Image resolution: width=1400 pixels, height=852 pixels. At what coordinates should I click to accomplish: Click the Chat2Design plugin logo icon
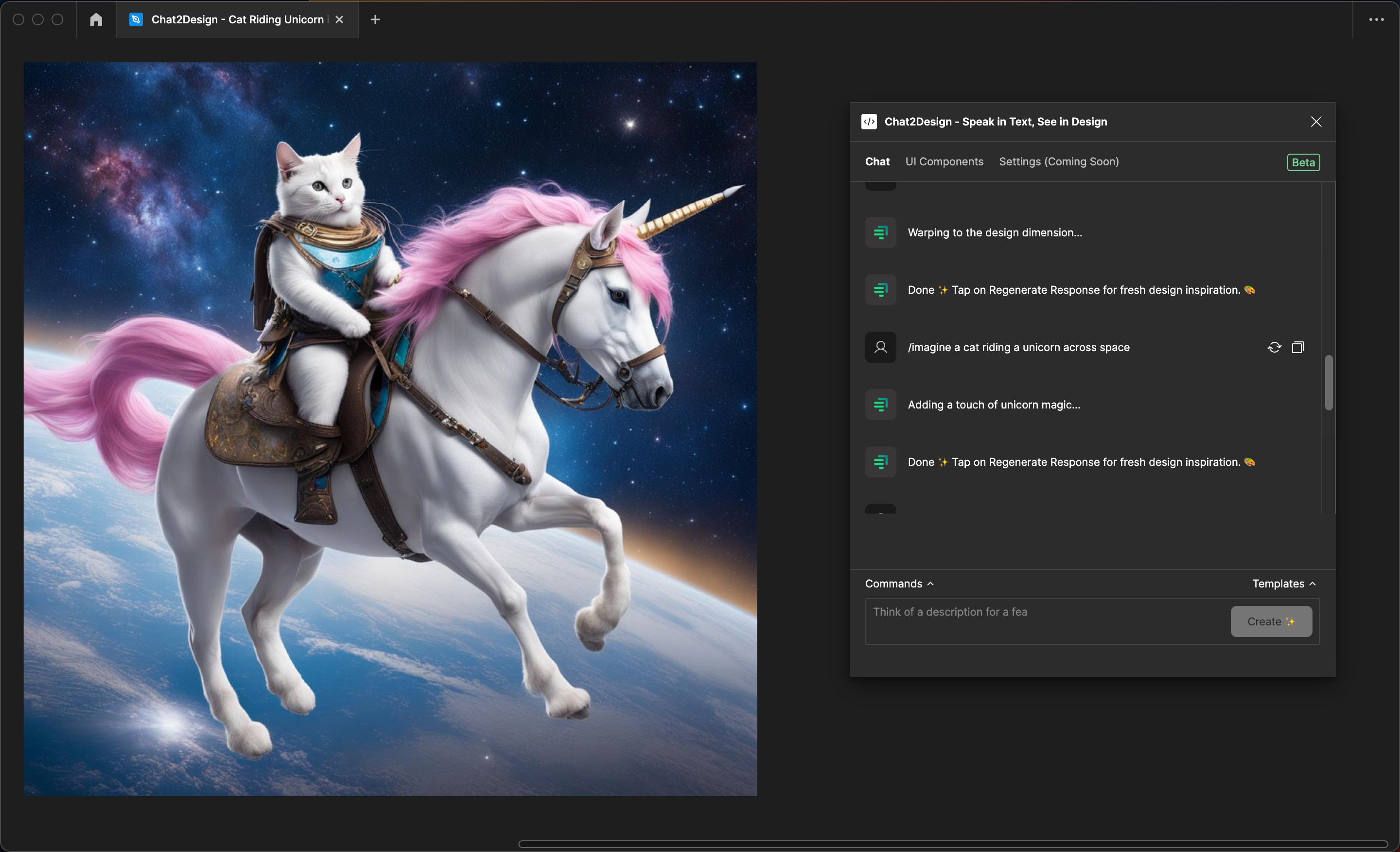click(x=869, y=122)
